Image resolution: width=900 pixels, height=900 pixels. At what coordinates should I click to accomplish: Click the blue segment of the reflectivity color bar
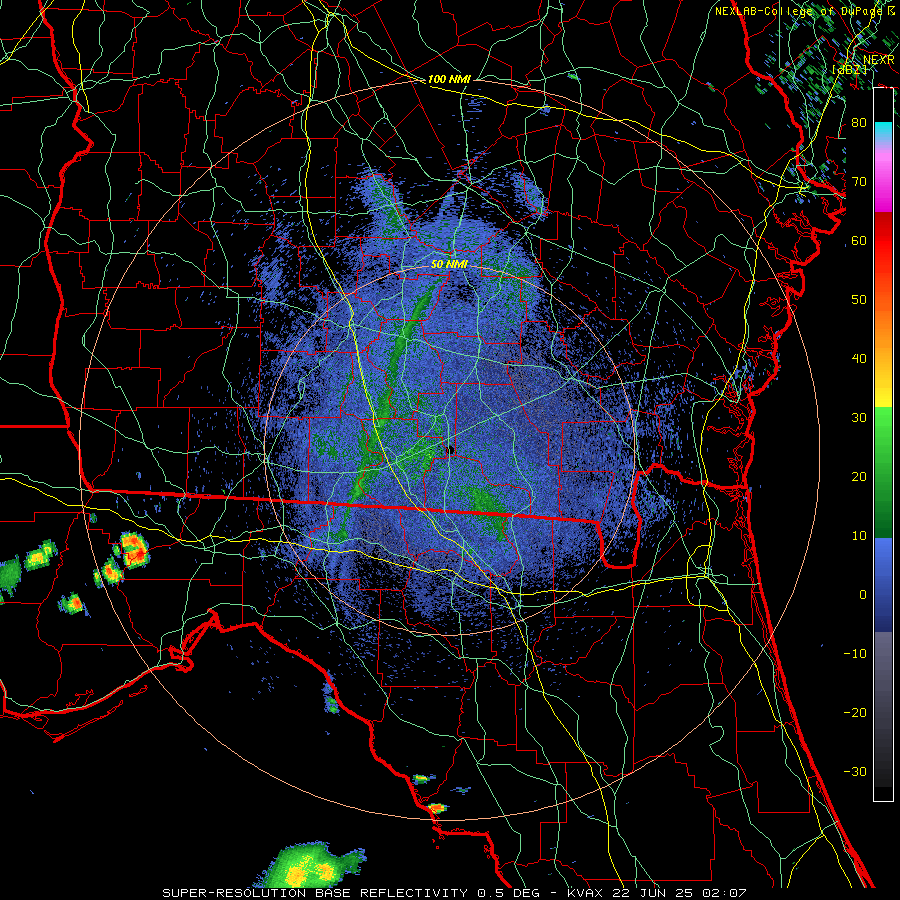[883, 585]
